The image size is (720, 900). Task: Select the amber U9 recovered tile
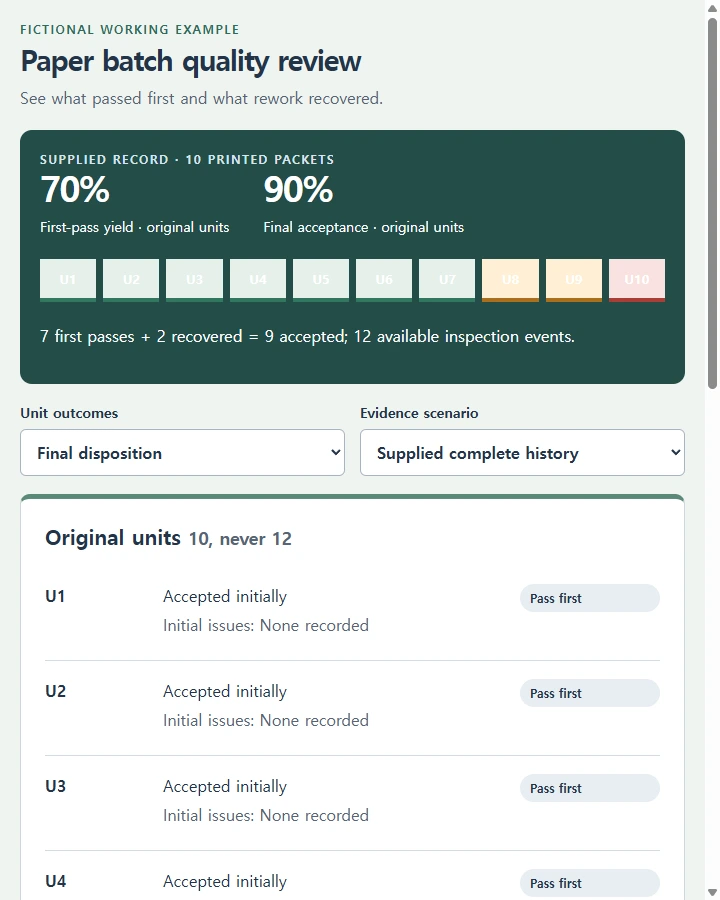(574, 280)
